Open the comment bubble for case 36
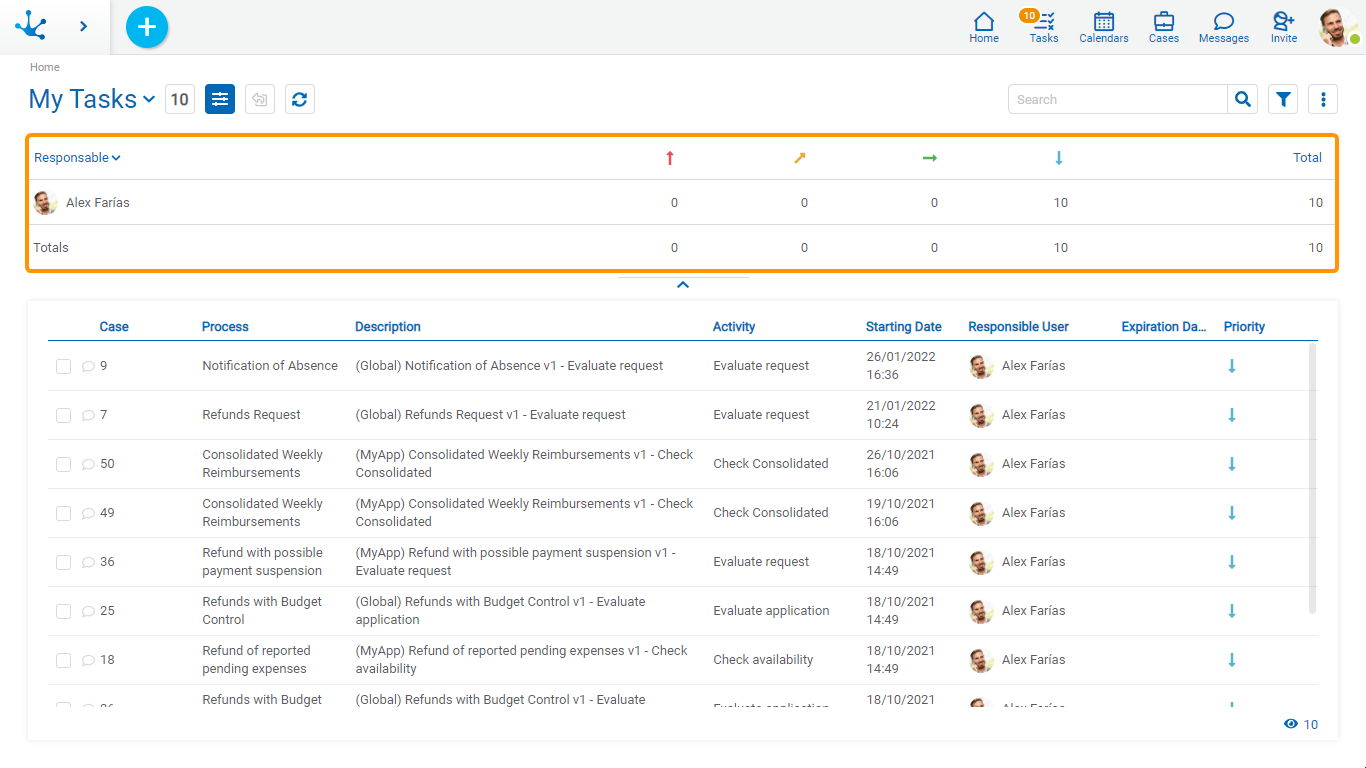 click(88, 563)
